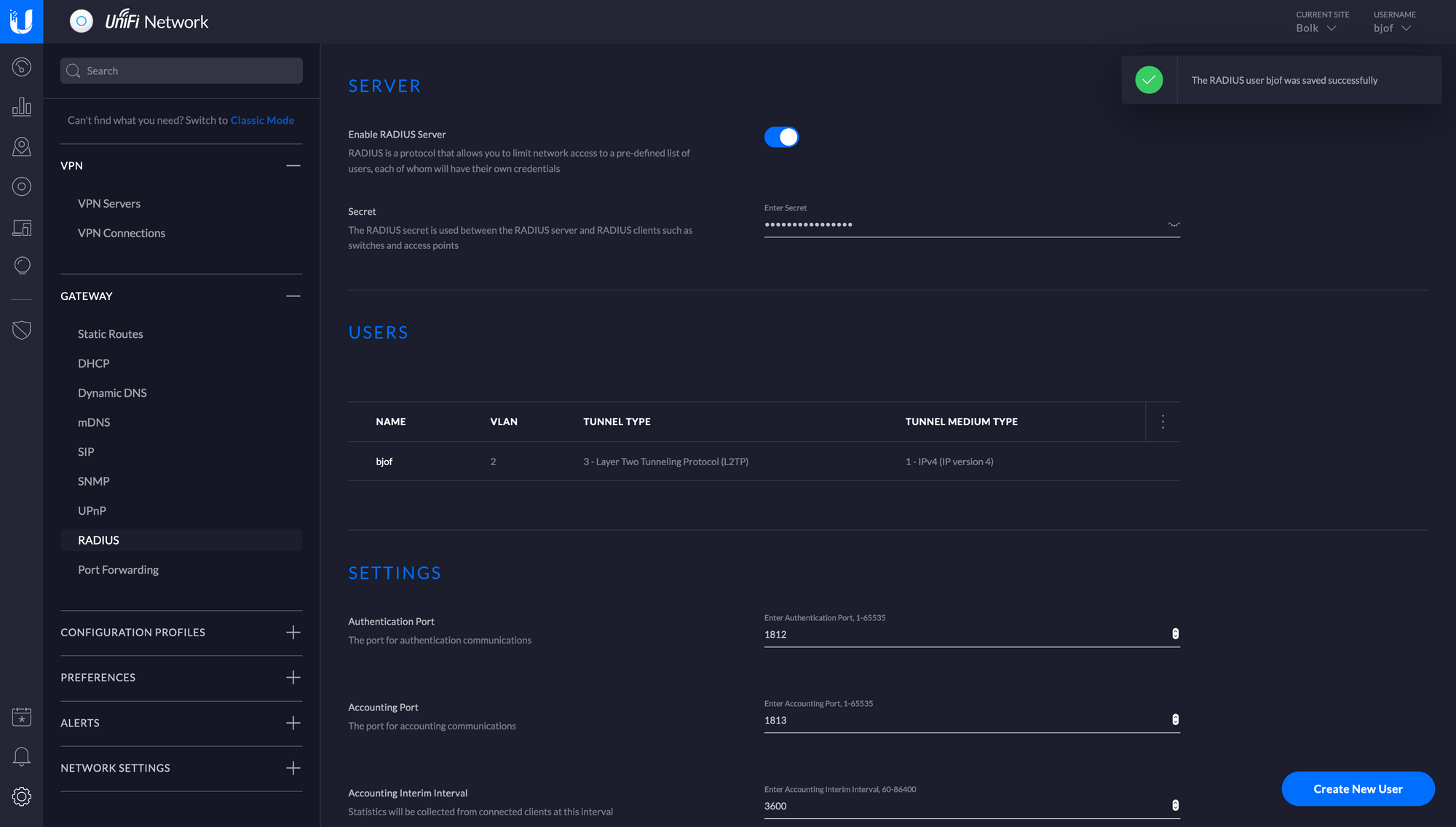Open the Clients icon in sidebar
This screenshot has height=827, width=1456.
(22, 228)
